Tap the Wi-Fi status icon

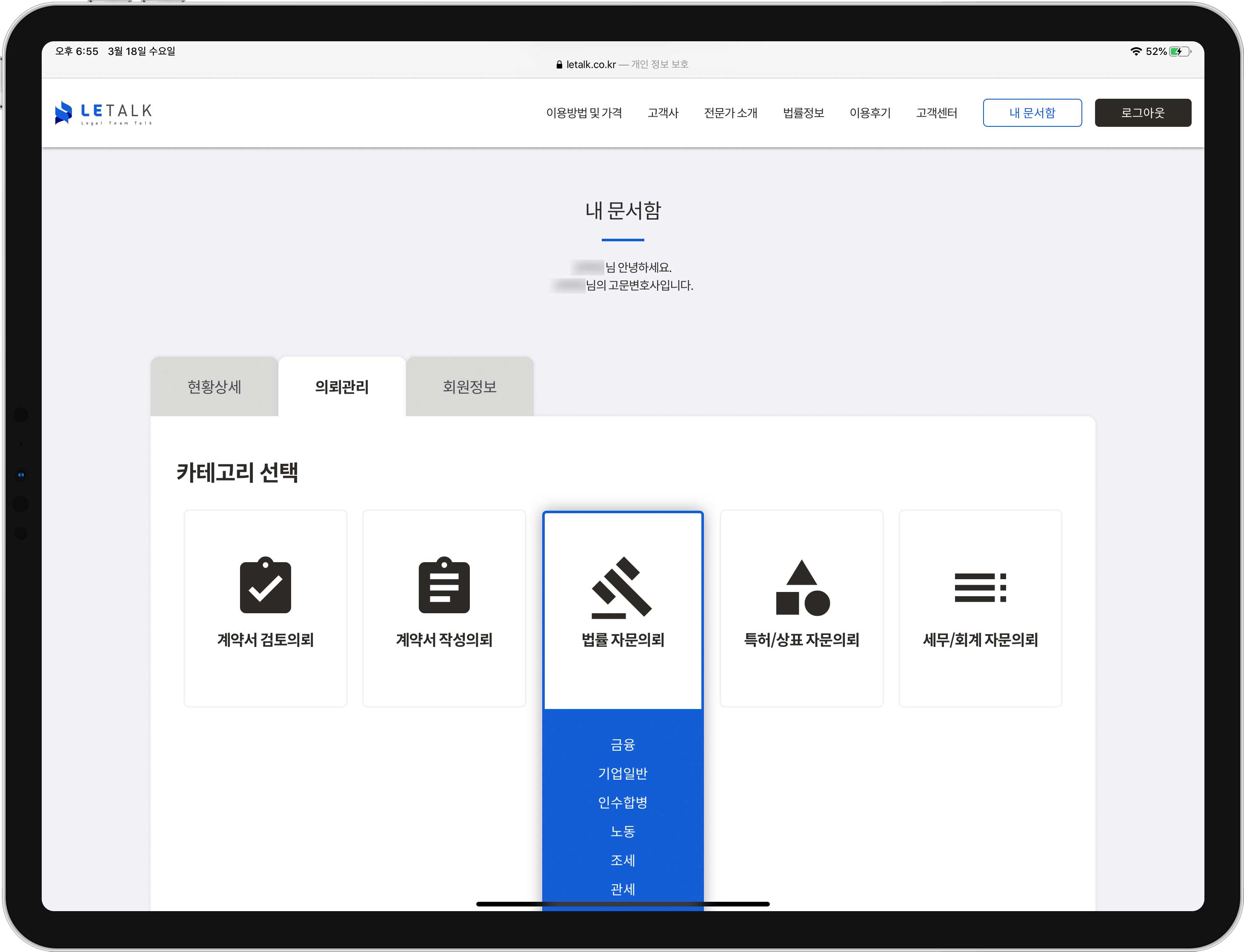tap(1136, 51)
